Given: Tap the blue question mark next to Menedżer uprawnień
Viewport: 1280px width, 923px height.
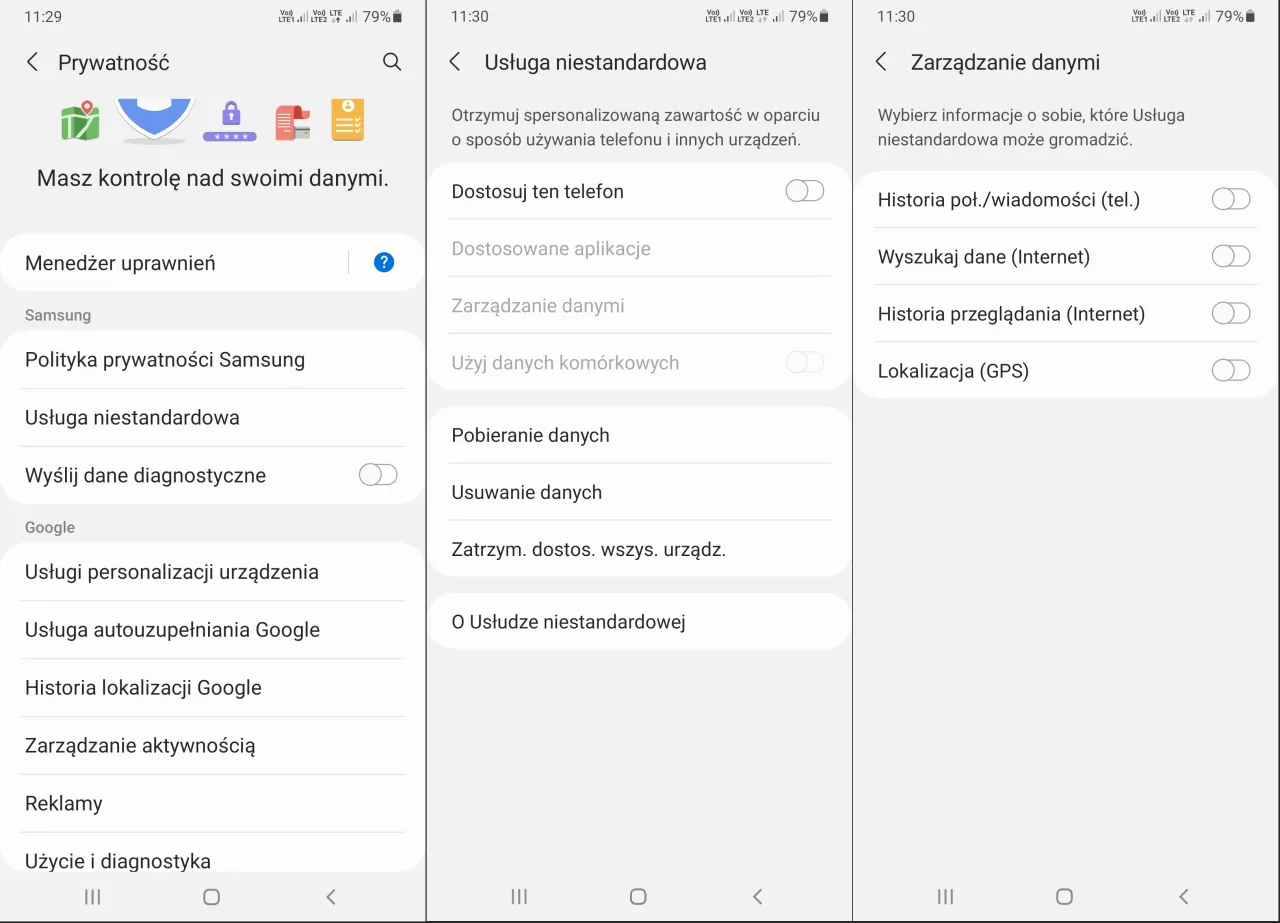Looking at the screenshot, I should (383, 262).
